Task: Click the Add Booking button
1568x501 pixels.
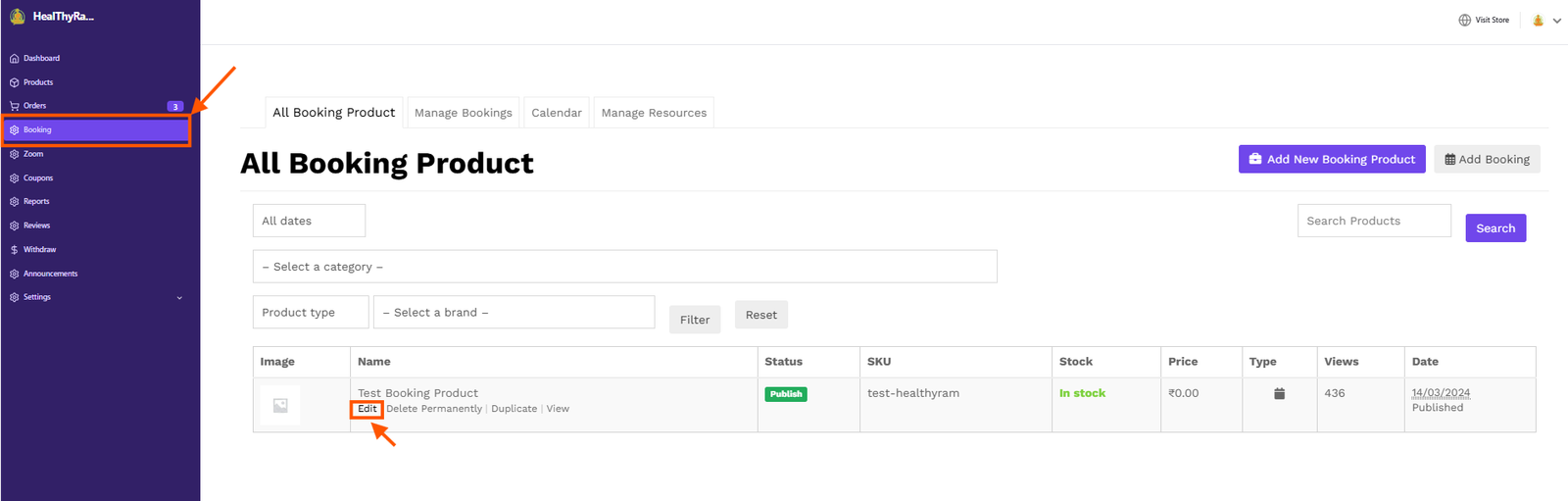Action: click(1487, 159)
